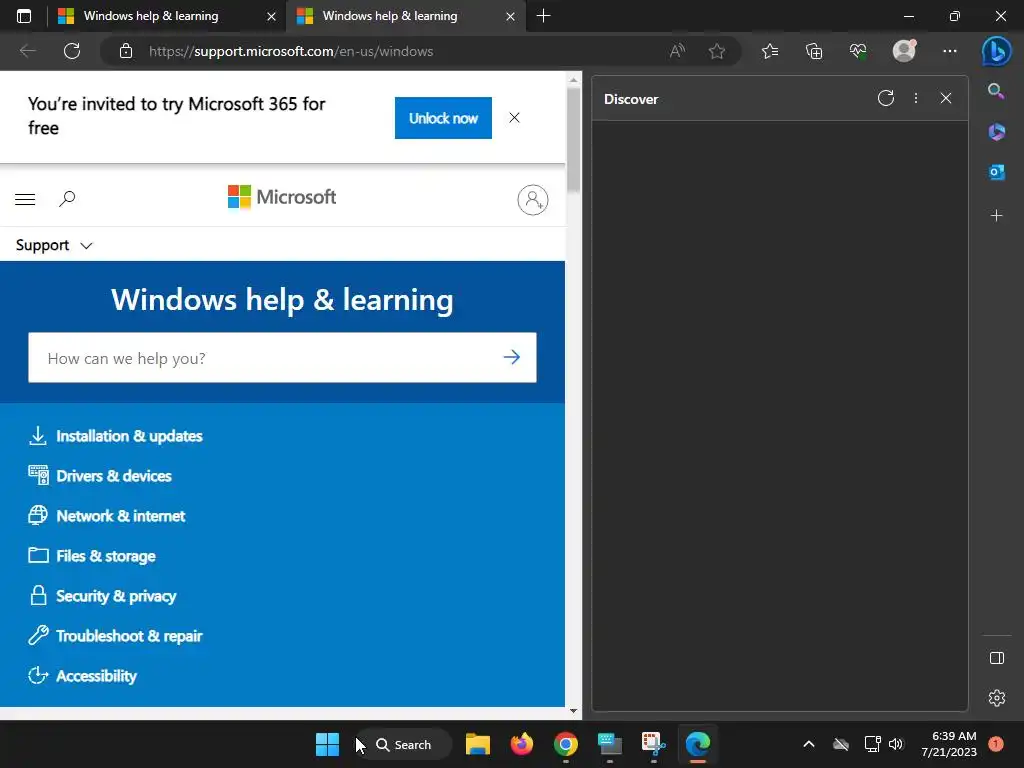Viewport: 1024px width, 768px height.
Task: Refresh the Discover panel
Action: [x=886, y=99]
